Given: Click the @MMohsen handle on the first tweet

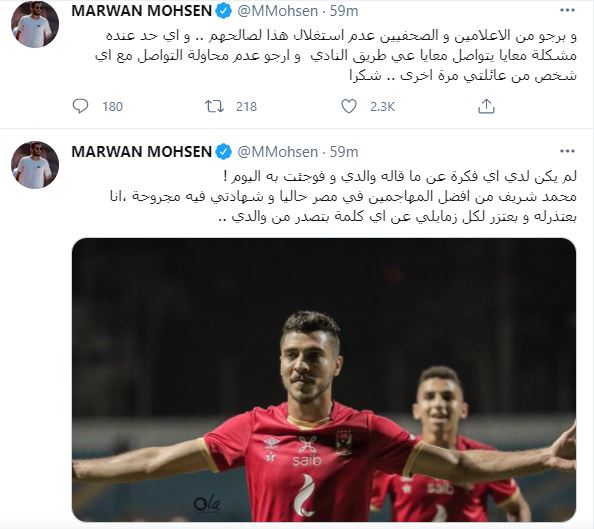Looking at the screenshot, I should (x=278, y=11).
